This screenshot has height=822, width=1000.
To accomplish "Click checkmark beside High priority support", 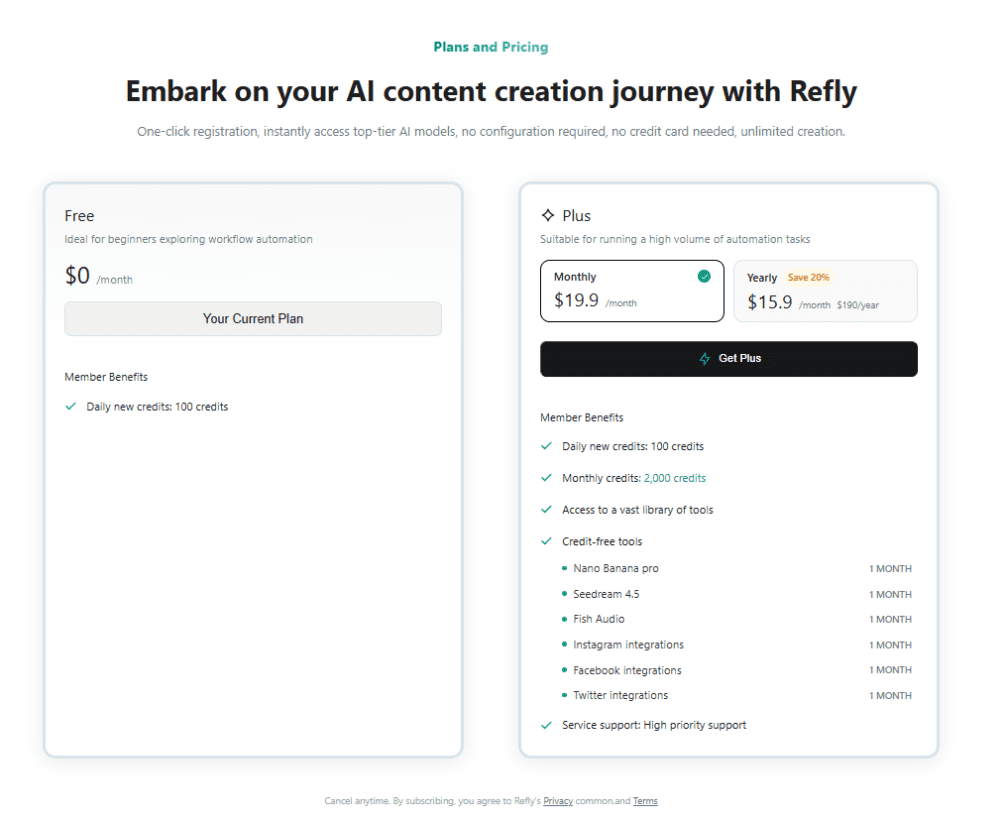I will tap(546, 725).
